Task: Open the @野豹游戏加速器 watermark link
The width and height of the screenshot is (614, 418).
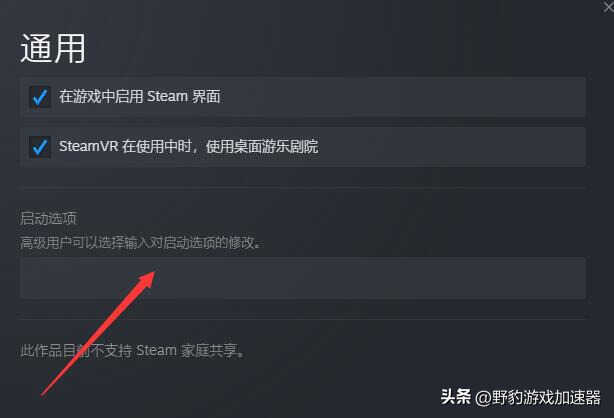Action: (538, 398)
